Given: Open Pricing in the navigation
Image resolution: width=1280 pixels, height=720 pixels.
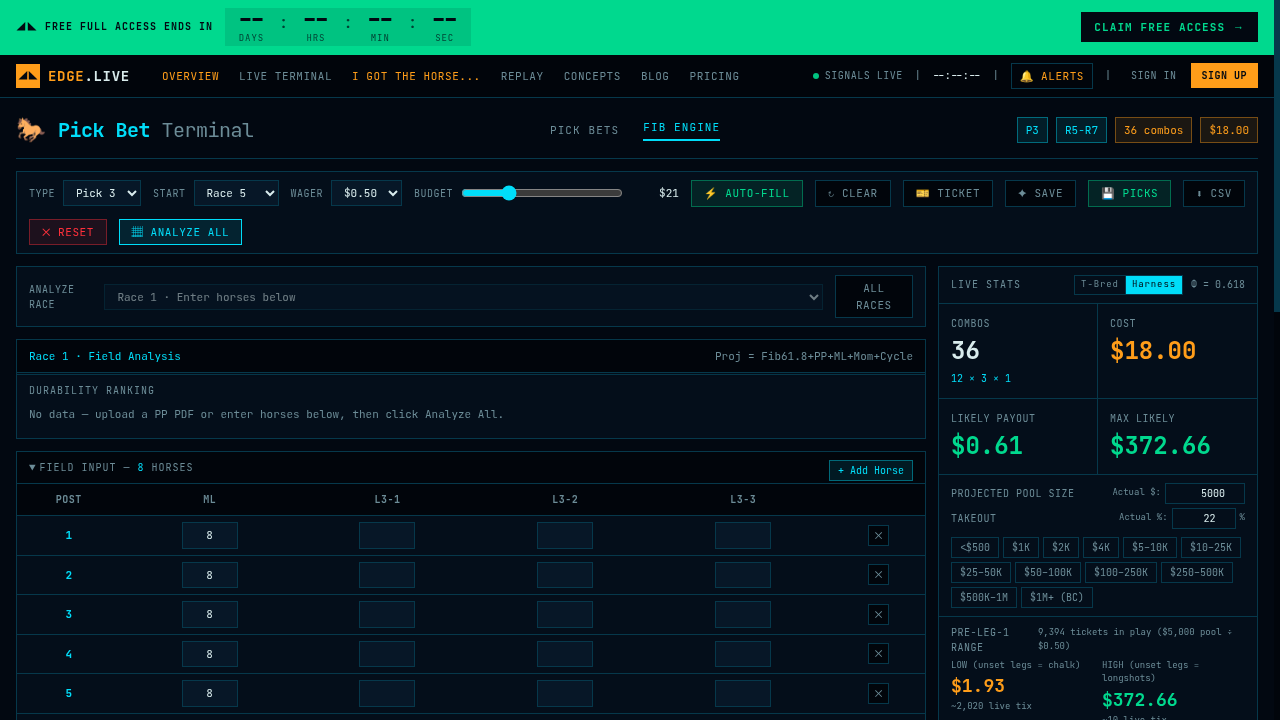Looking at the screenshot, I should (714, 77).
